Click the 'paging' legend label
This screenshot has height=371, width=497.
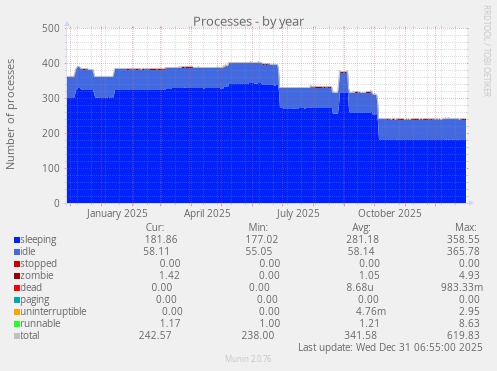point(35,300)
